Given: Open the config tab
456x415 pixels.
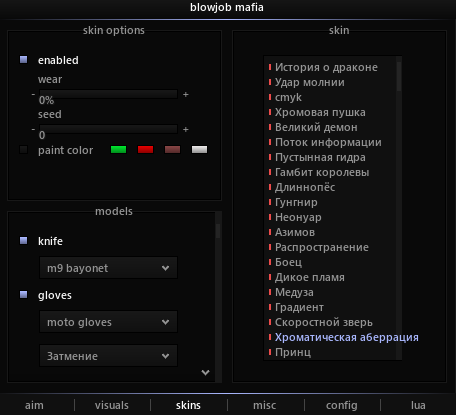Looking at the screenshot, I should click(342, 405).
